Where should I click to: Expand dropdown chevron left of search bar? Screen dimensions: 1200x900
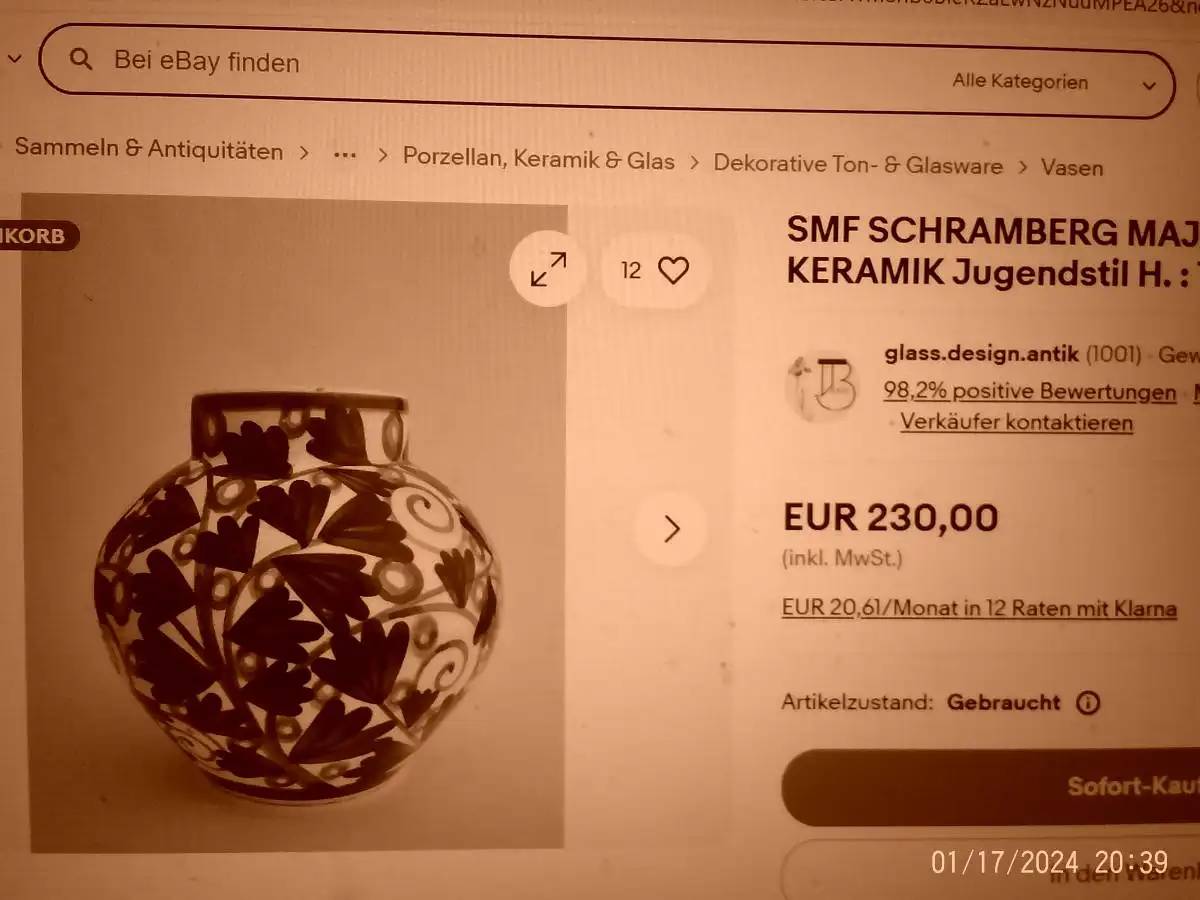coord(13,59)
